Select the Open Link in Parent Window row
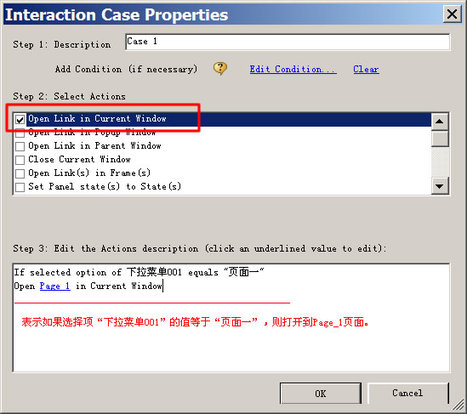Image resolution: width=467 pixels, height=414 pixels. coord(222,146)
